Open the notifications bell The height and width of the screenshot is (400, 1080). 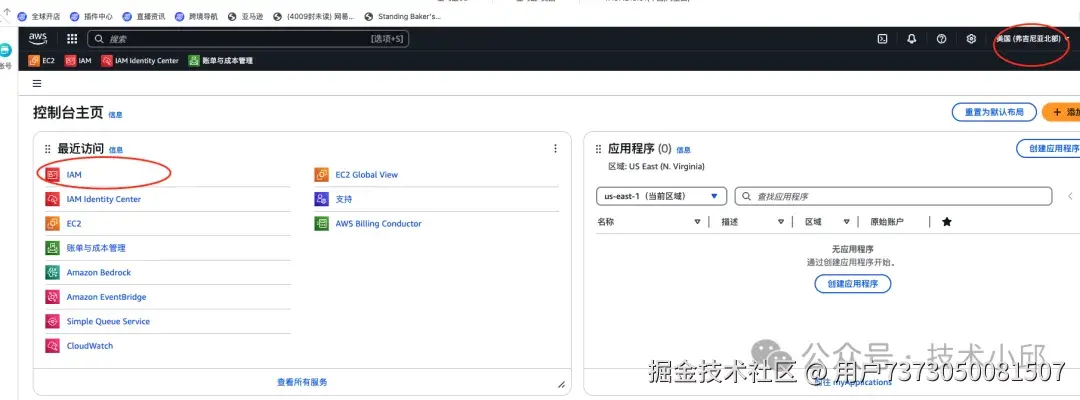[912, 39]
